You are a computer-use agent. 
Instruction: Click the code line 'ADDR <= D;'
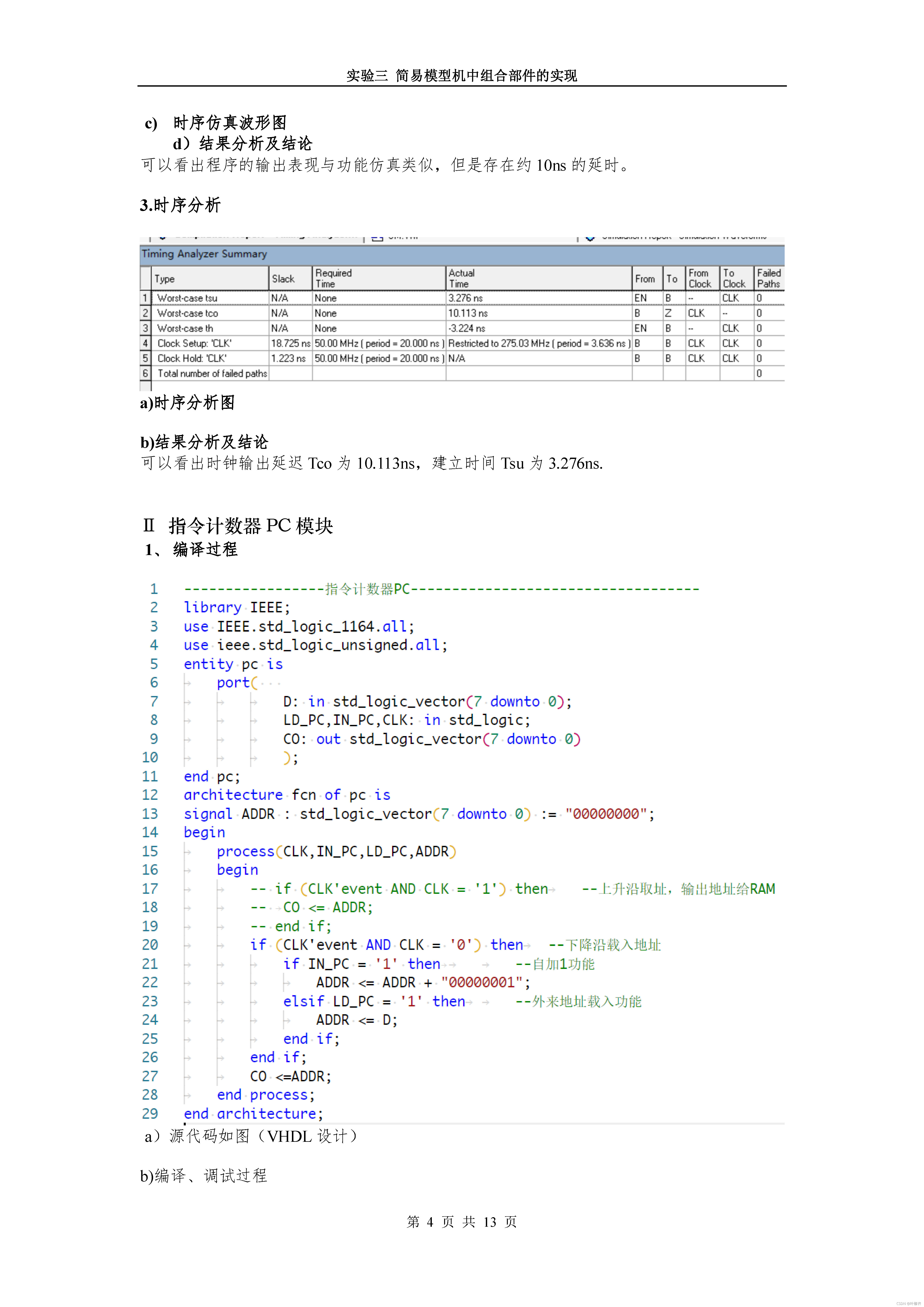click(x=357, y=1020)
